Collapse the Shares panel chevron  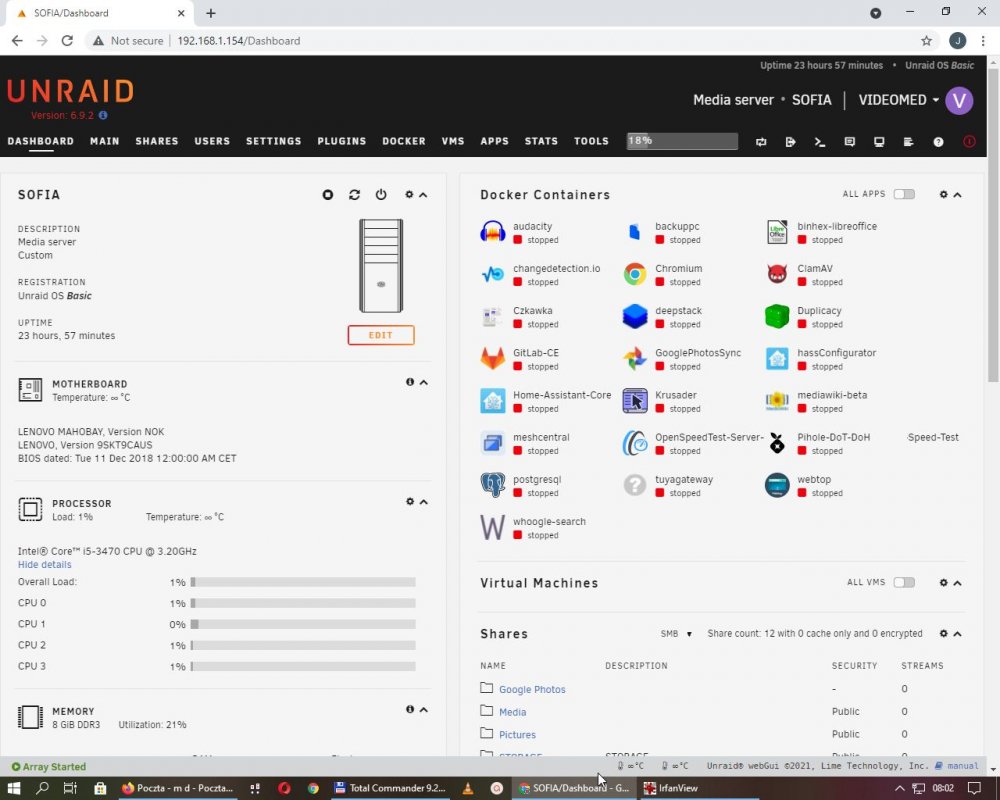pyautogui.click(x=957, y=633)
